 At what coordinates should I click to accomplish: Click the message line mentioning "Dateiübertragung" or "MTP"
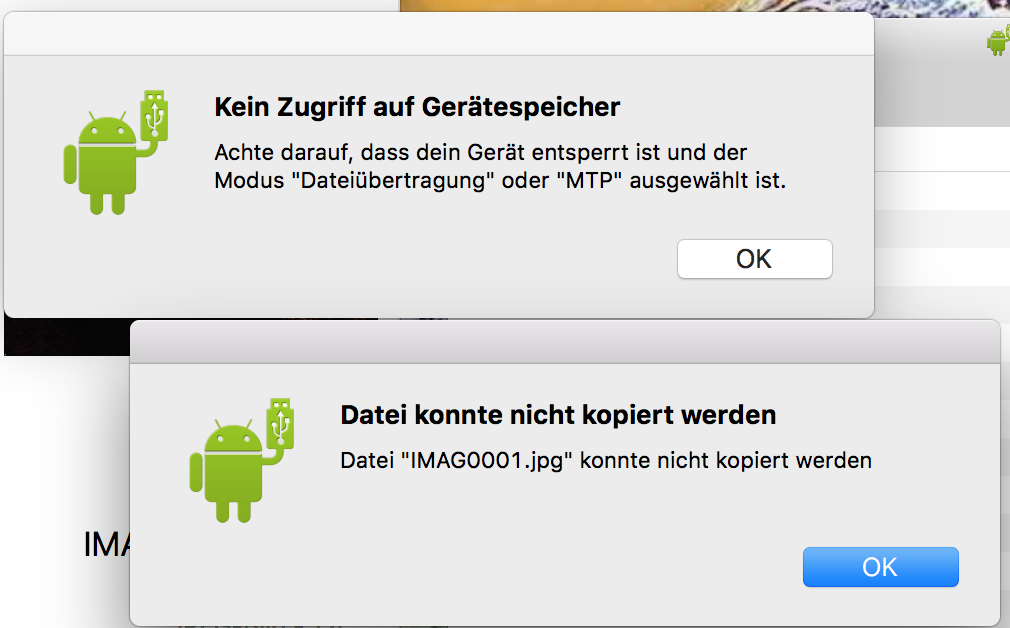click(x=500, y=180)
